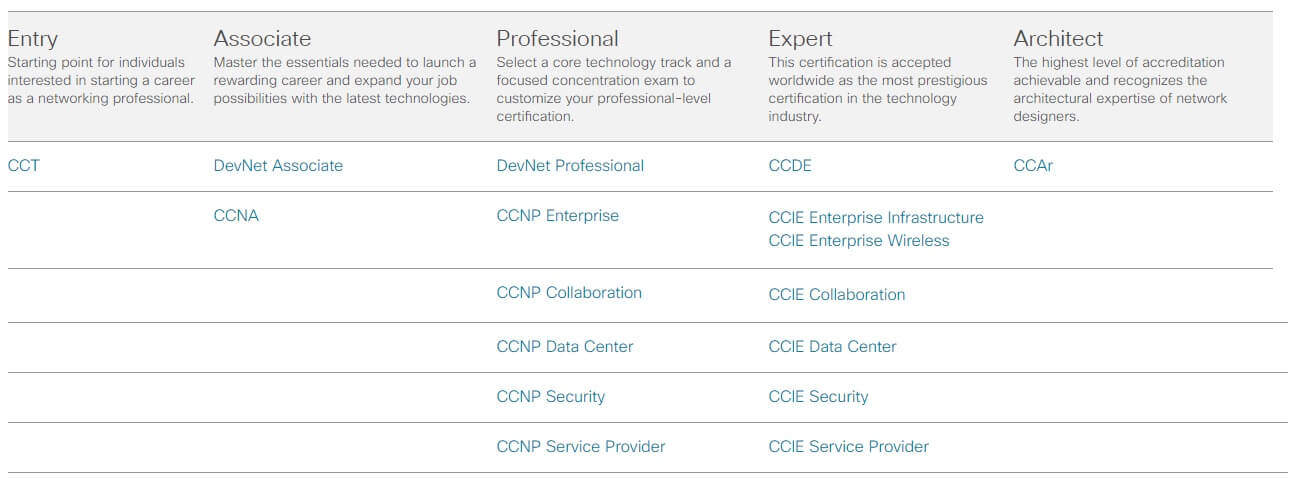The image size is (1295, 480).
Task: Click the Professional column heading
Action: (x=557, y=39)
